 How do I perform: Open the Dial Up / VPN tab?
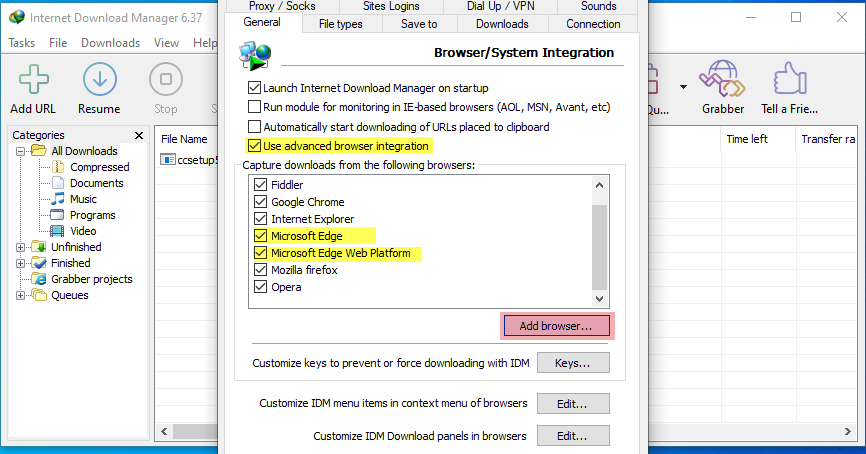tap(500, 6)
